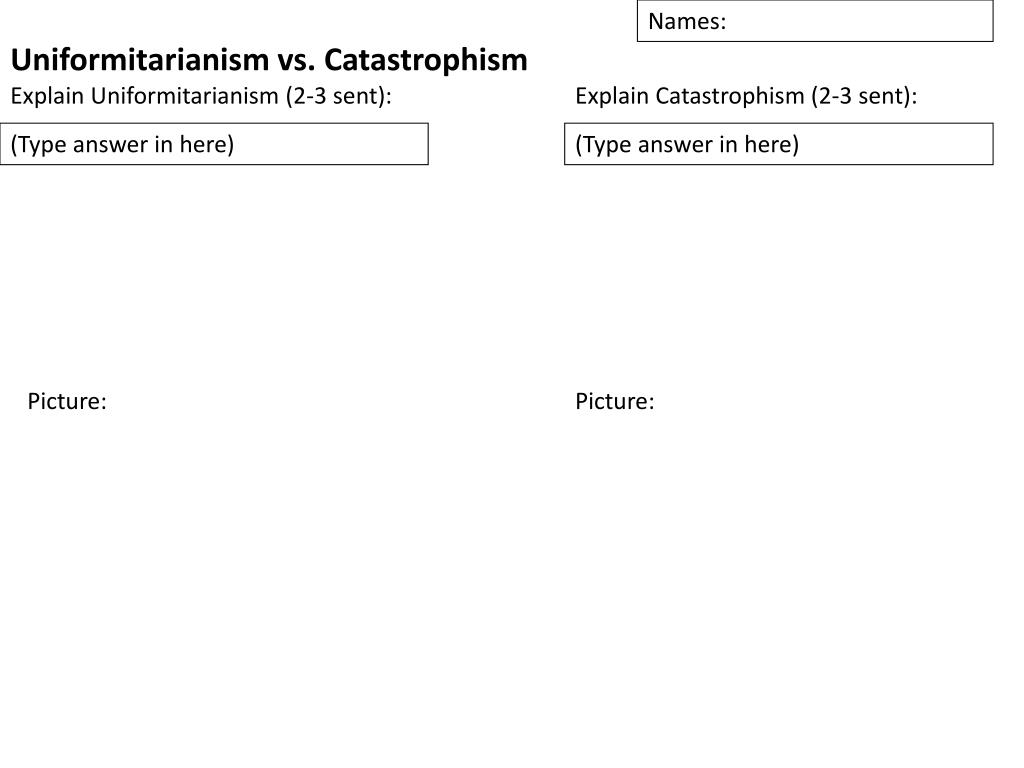
Task: Click the word 'Uniformitarianism' in the title
Action: 140,60
